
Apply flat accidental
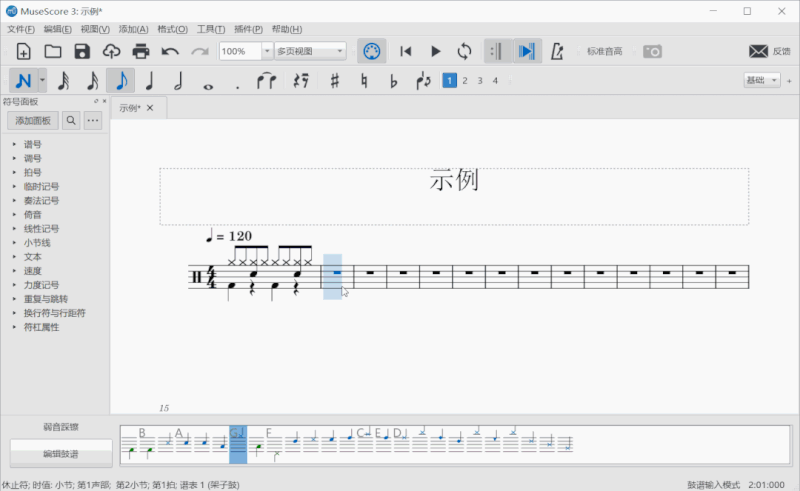[x=393, y=81]
